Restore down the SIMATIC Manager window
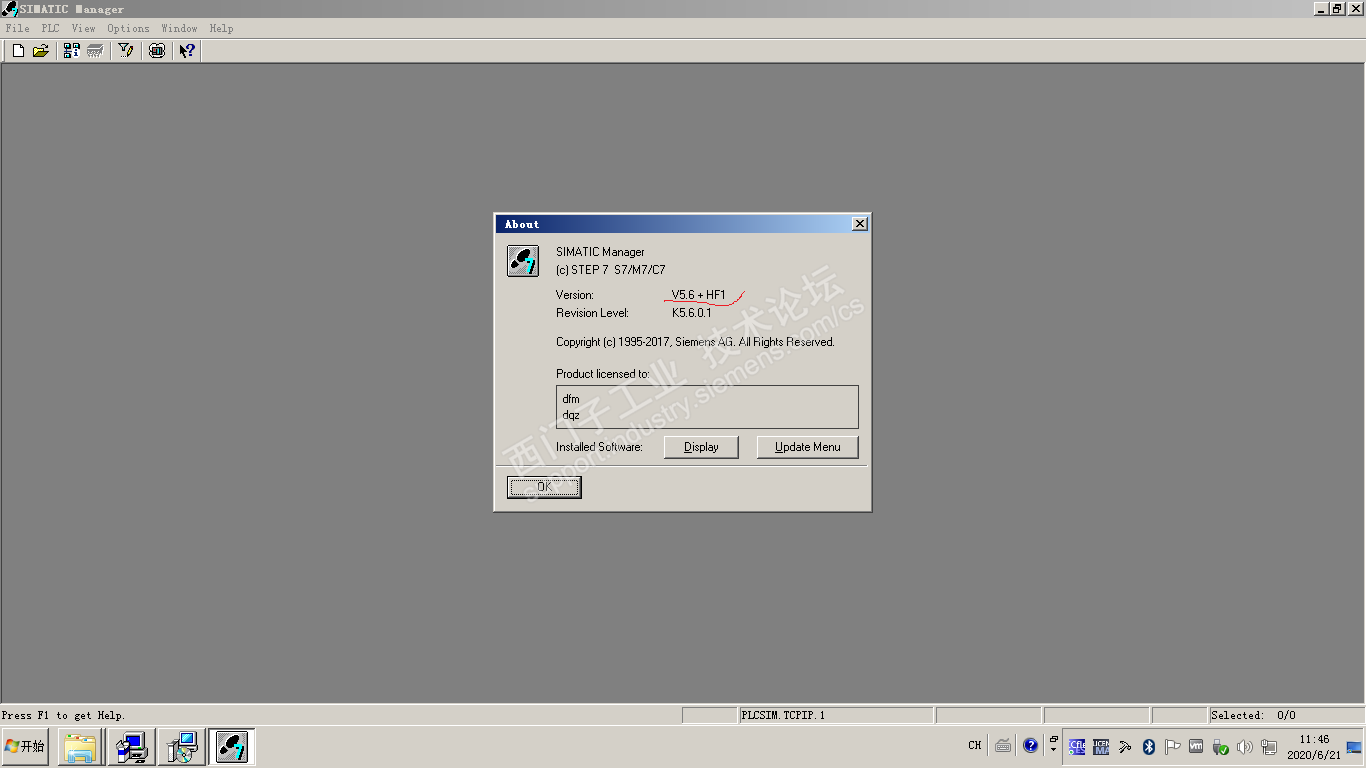Screen dimensions: 1366x768 [1337, 8]
